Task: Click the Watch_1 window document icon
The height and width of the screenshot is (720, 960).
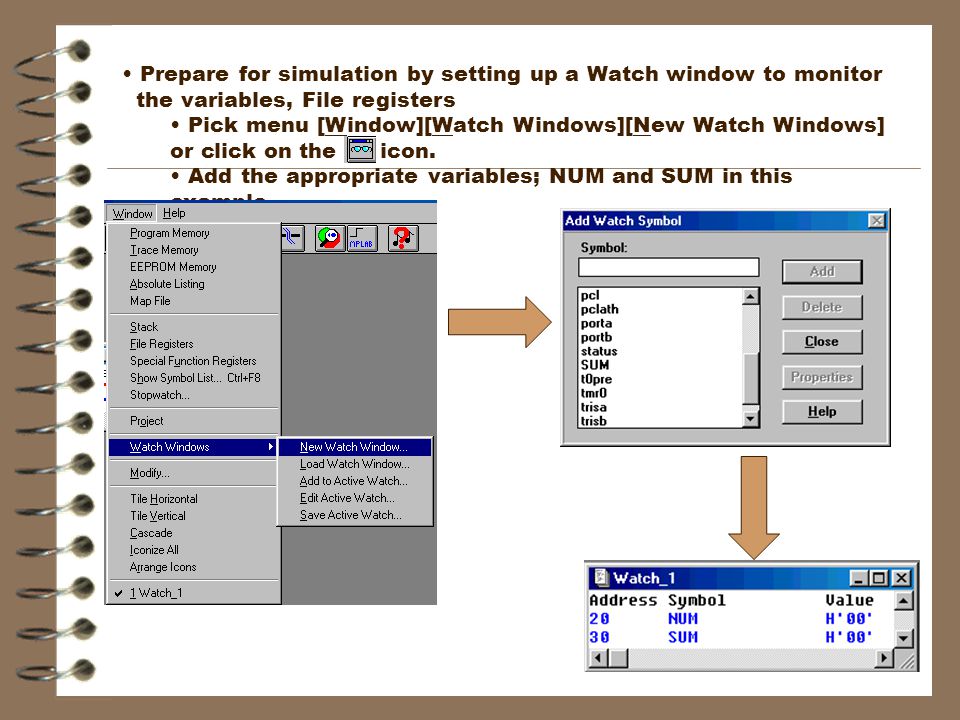Action: (601, 578)
